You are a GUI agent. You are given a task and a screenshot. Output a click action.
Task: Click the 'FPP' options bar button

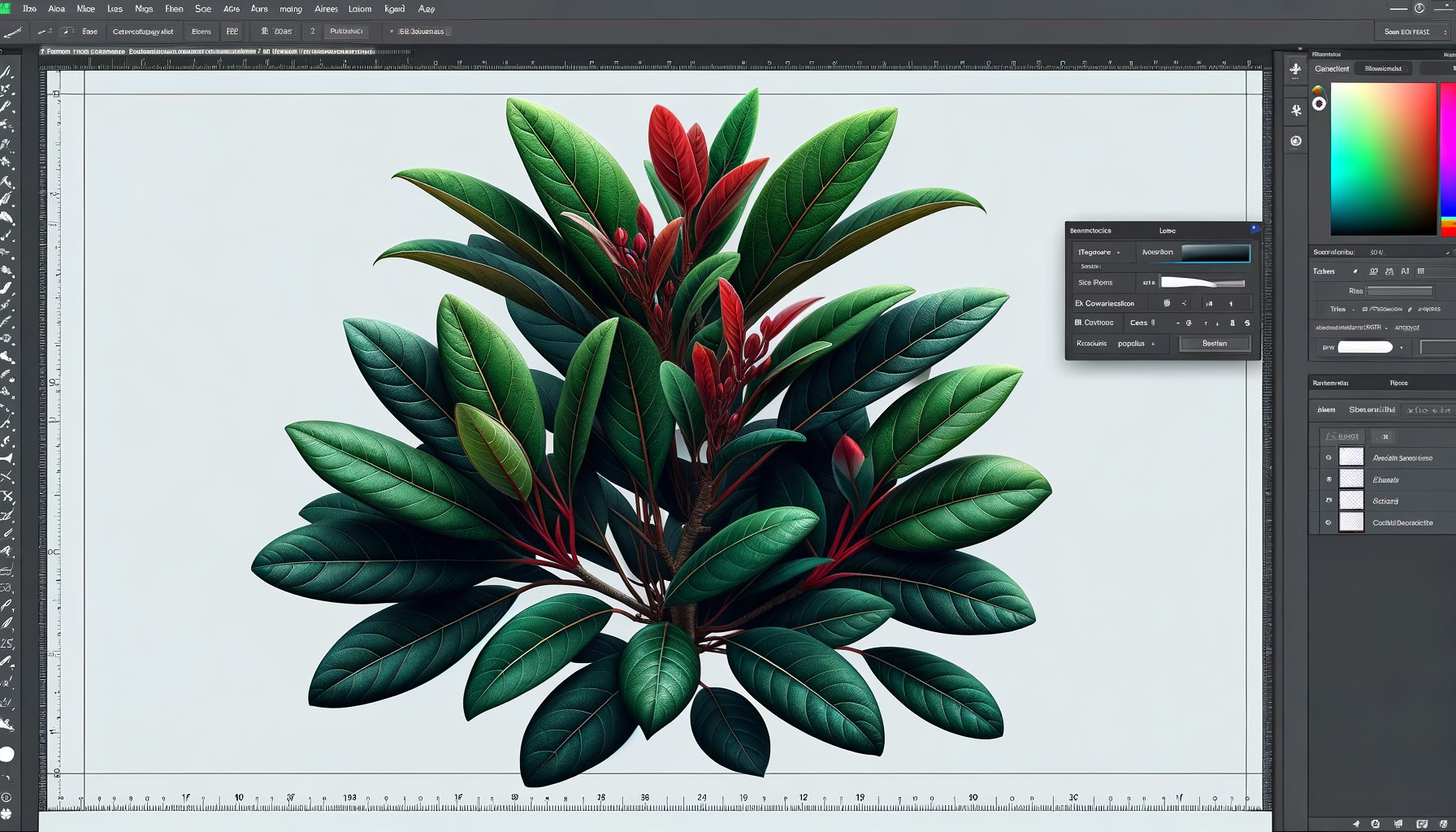click(232, 32)
